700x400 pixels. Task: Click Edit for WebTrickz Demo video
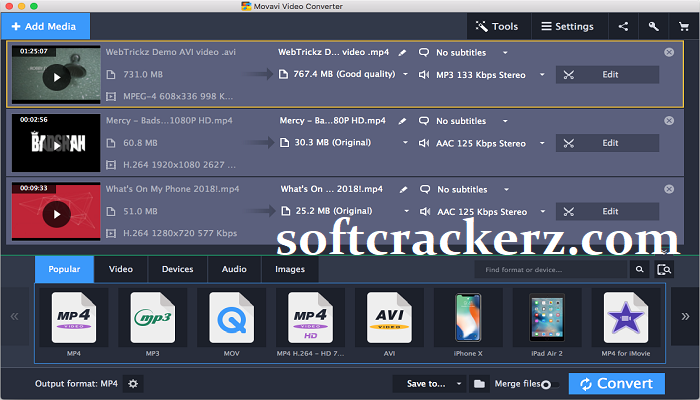coord(607,75)
